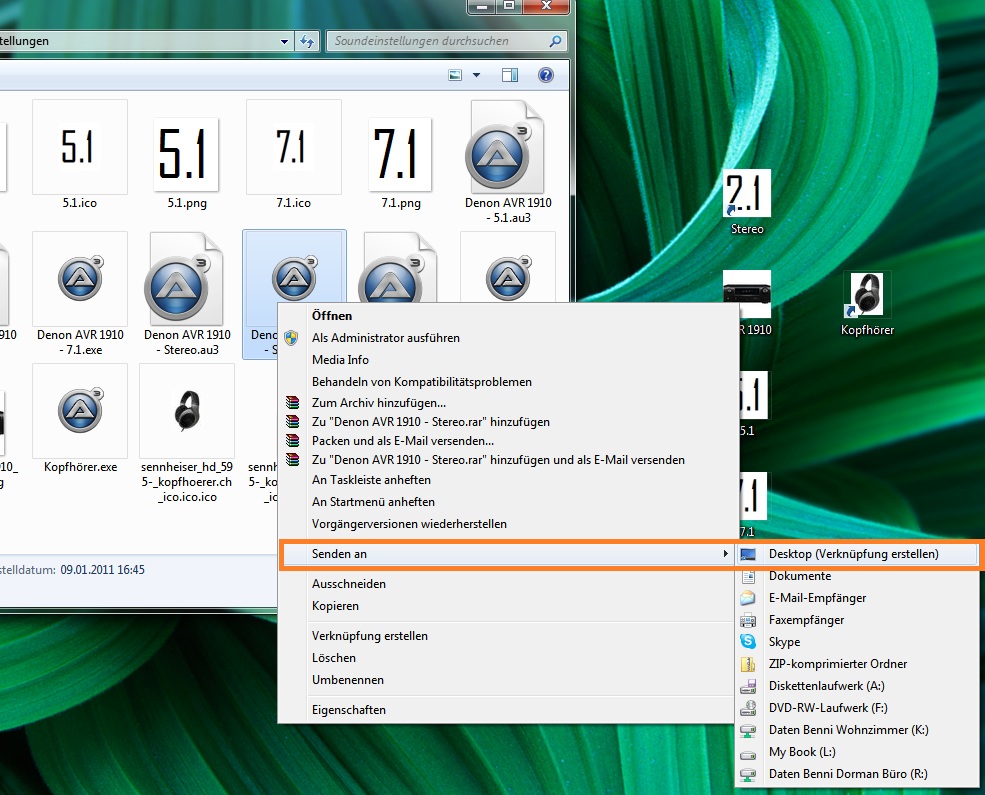Viewport: 985px width, 795px height.
Task: Select sennheiser_hd_595 headphone ico file
Action: click(x=187, y=433)
